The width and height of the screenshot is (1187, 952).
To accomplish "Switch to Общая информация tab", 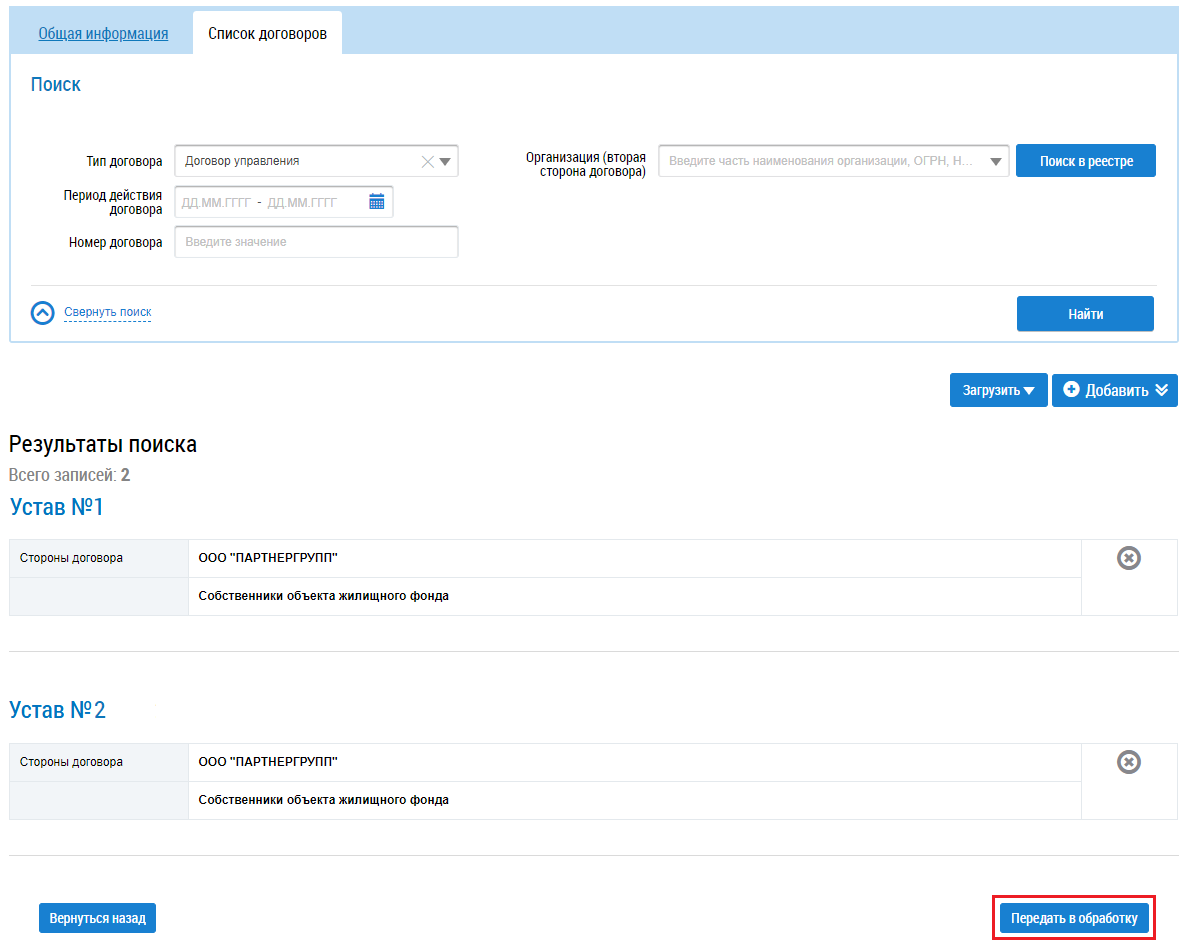I will 103,34.
